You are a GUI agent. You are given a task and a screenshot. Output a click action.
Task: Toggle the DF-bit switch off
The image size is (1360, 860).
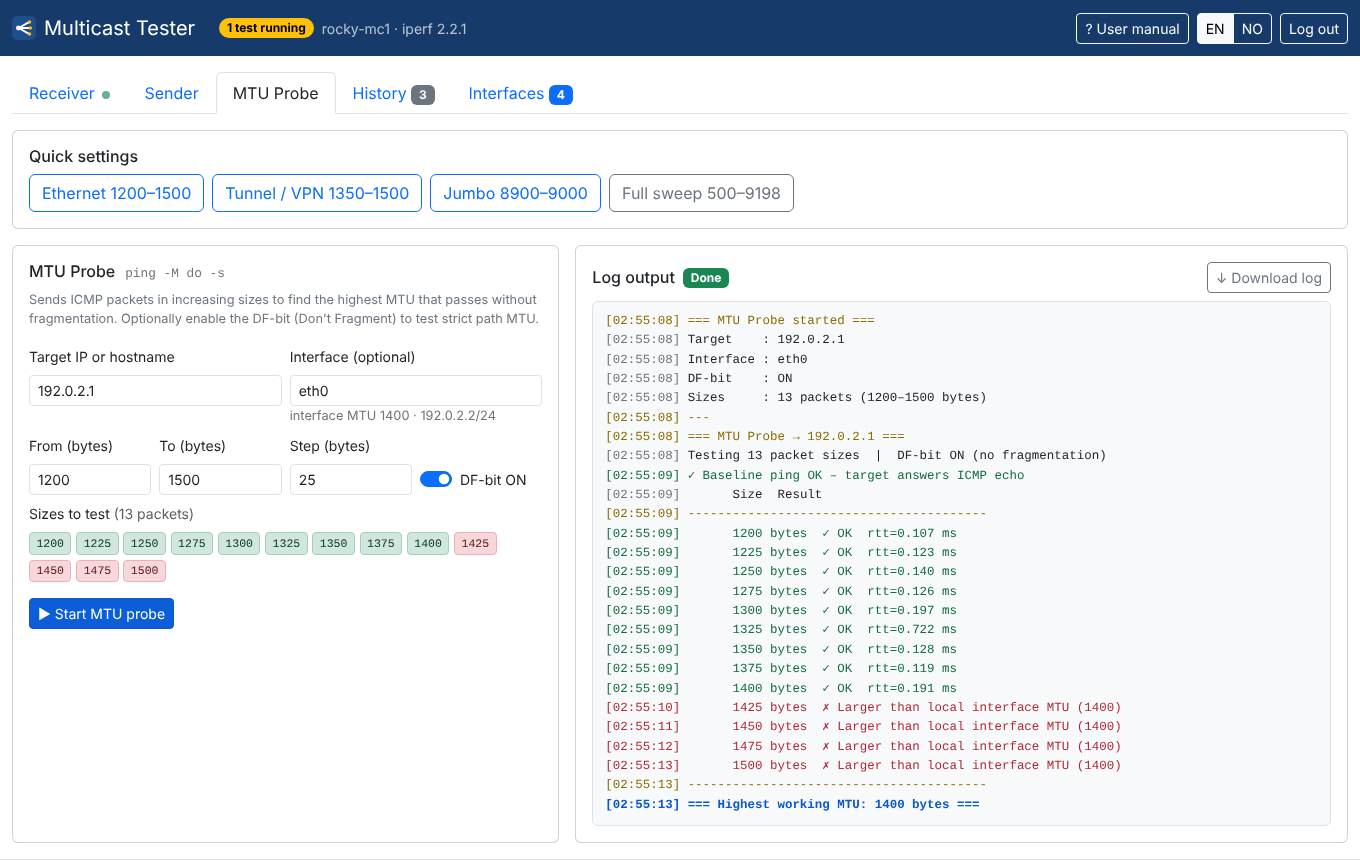436,479
